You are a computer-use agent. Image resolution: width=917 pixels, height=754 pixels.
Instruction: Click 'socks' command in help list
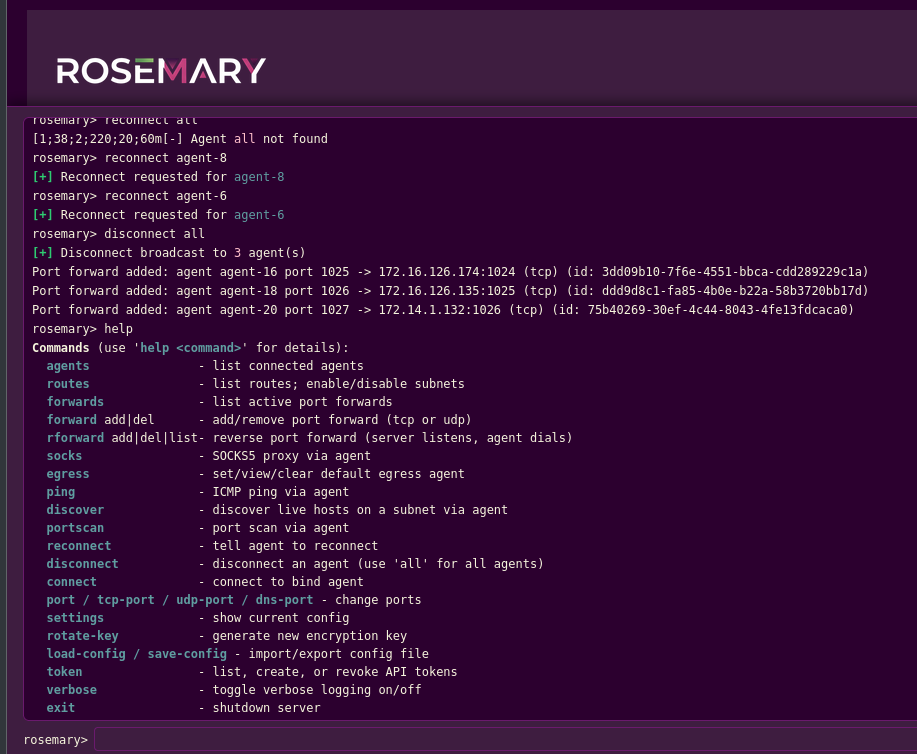coord(64,456)
